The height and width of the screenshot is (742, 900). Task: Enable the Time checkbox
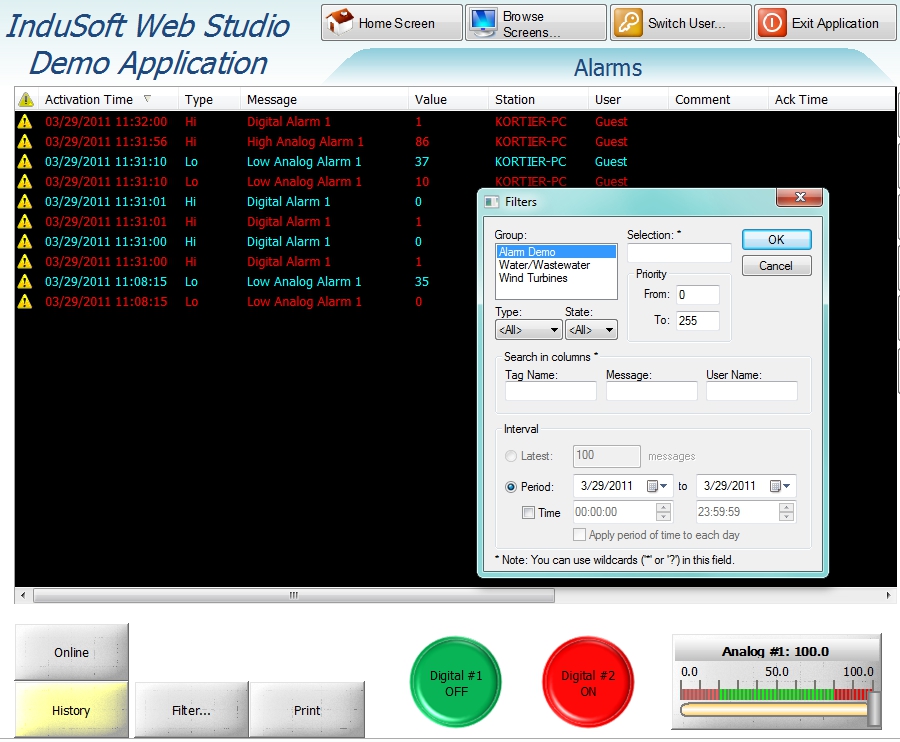pyautogui.click(x=528, y=512)
